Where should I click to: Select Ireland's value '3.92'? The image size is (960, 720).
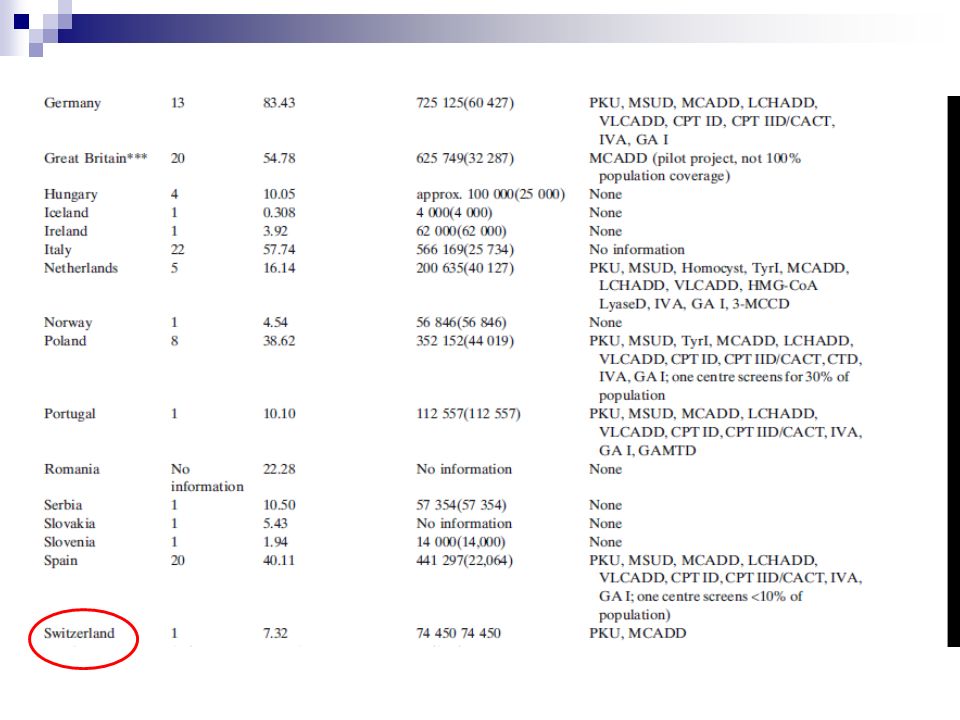point(276,231)
